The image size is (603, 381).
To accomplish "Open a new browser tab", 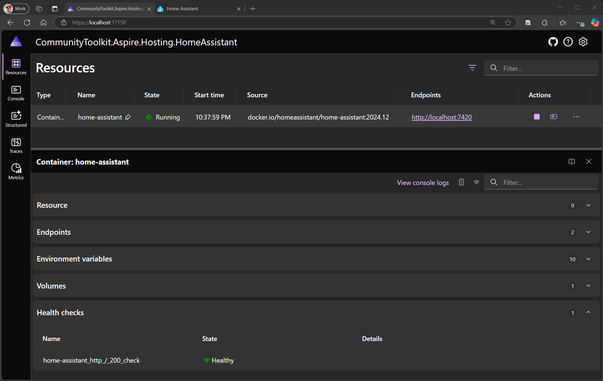I will click(253, 8).
